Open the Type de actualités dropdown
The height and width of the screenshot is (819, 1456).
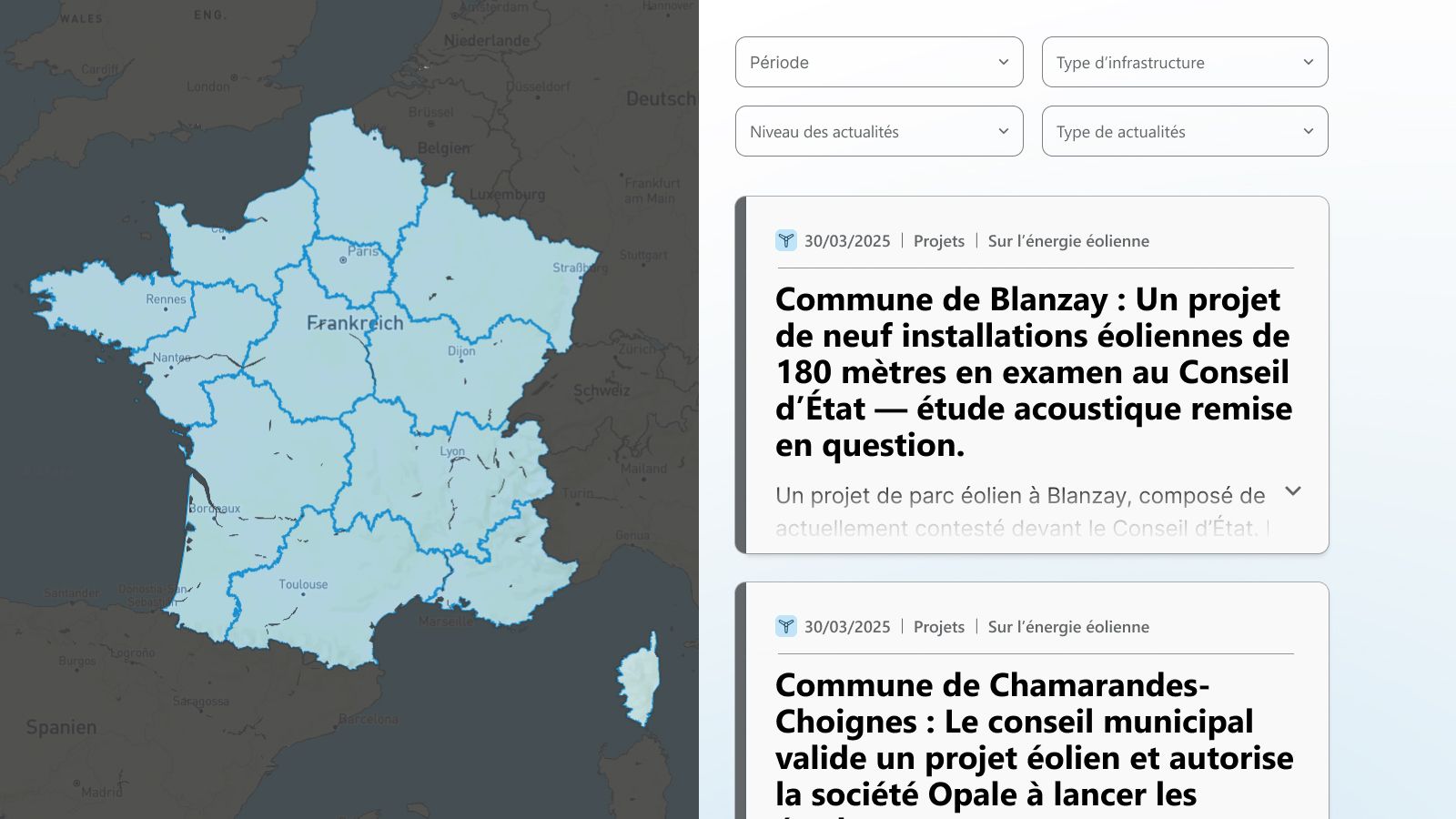tap(1184, 131)
